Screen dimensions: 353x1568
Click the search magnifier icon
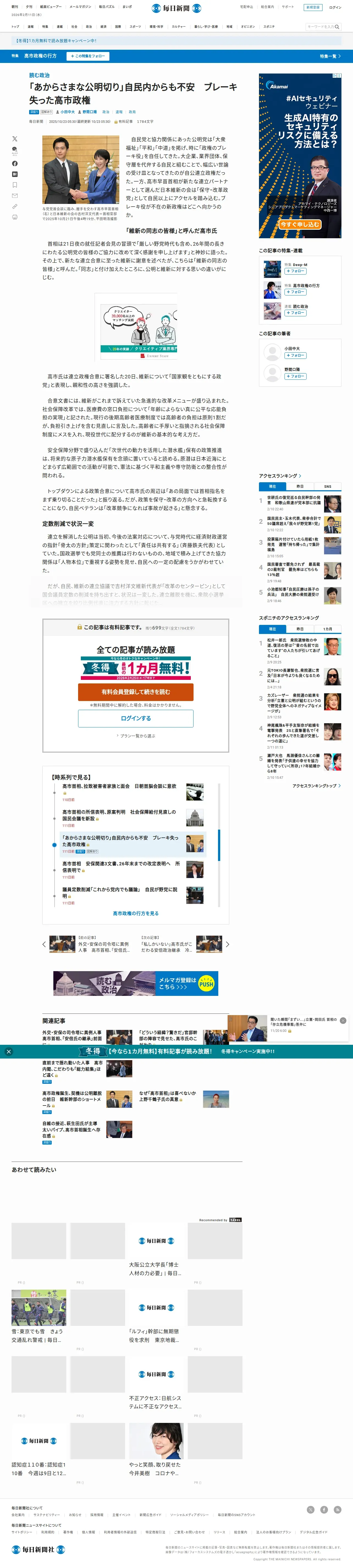[x=337, y=27]
